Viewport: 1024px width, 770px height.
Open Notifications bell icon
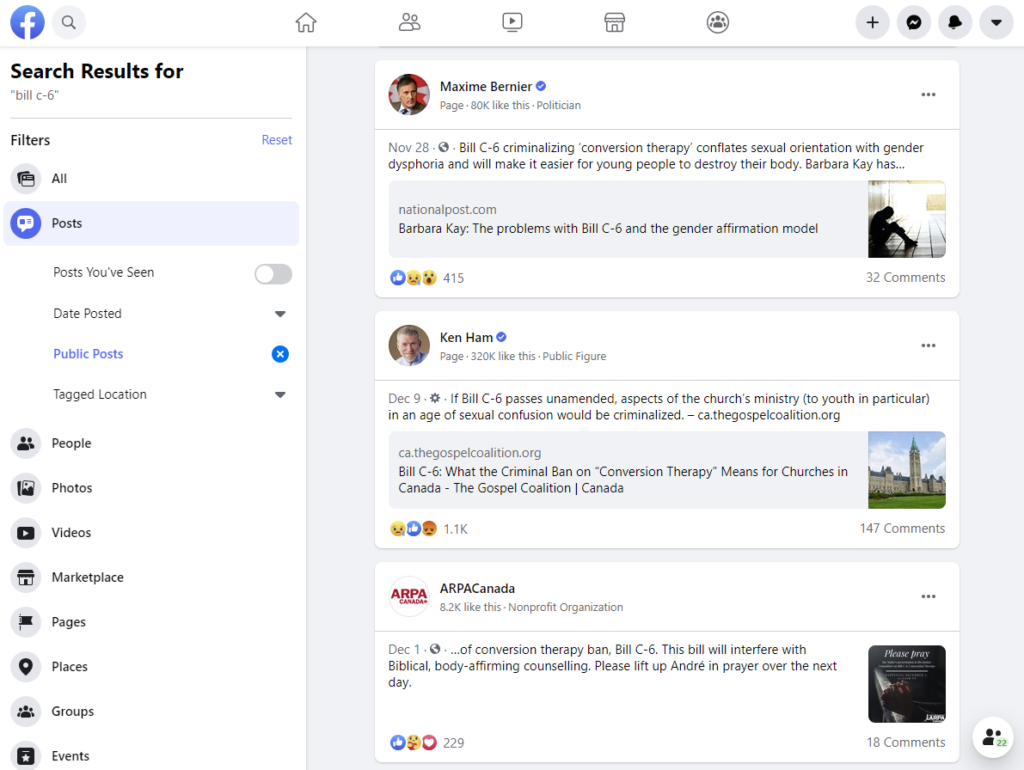[x=955, y=22]
